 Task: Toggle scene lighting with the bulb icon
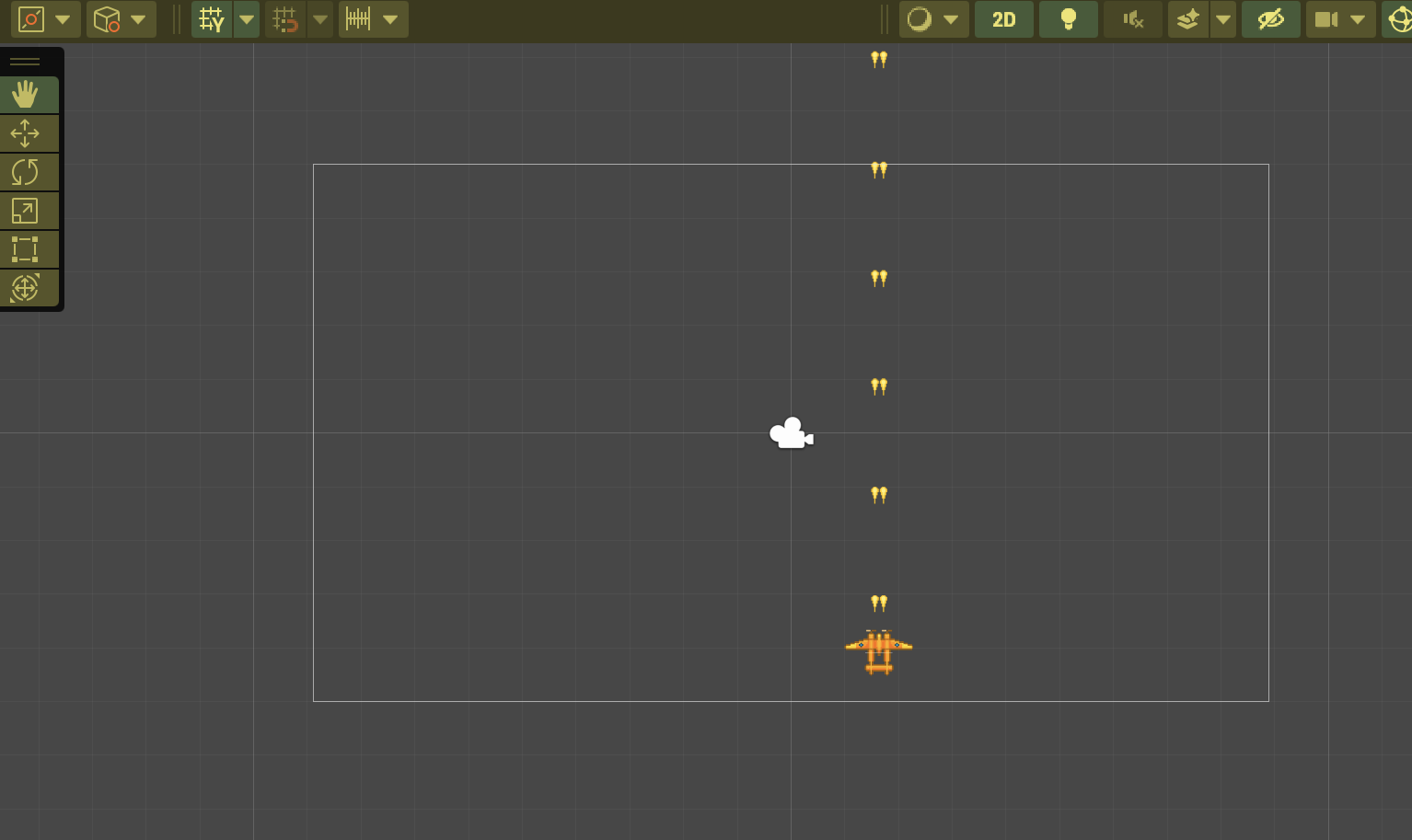point(1068,19)
